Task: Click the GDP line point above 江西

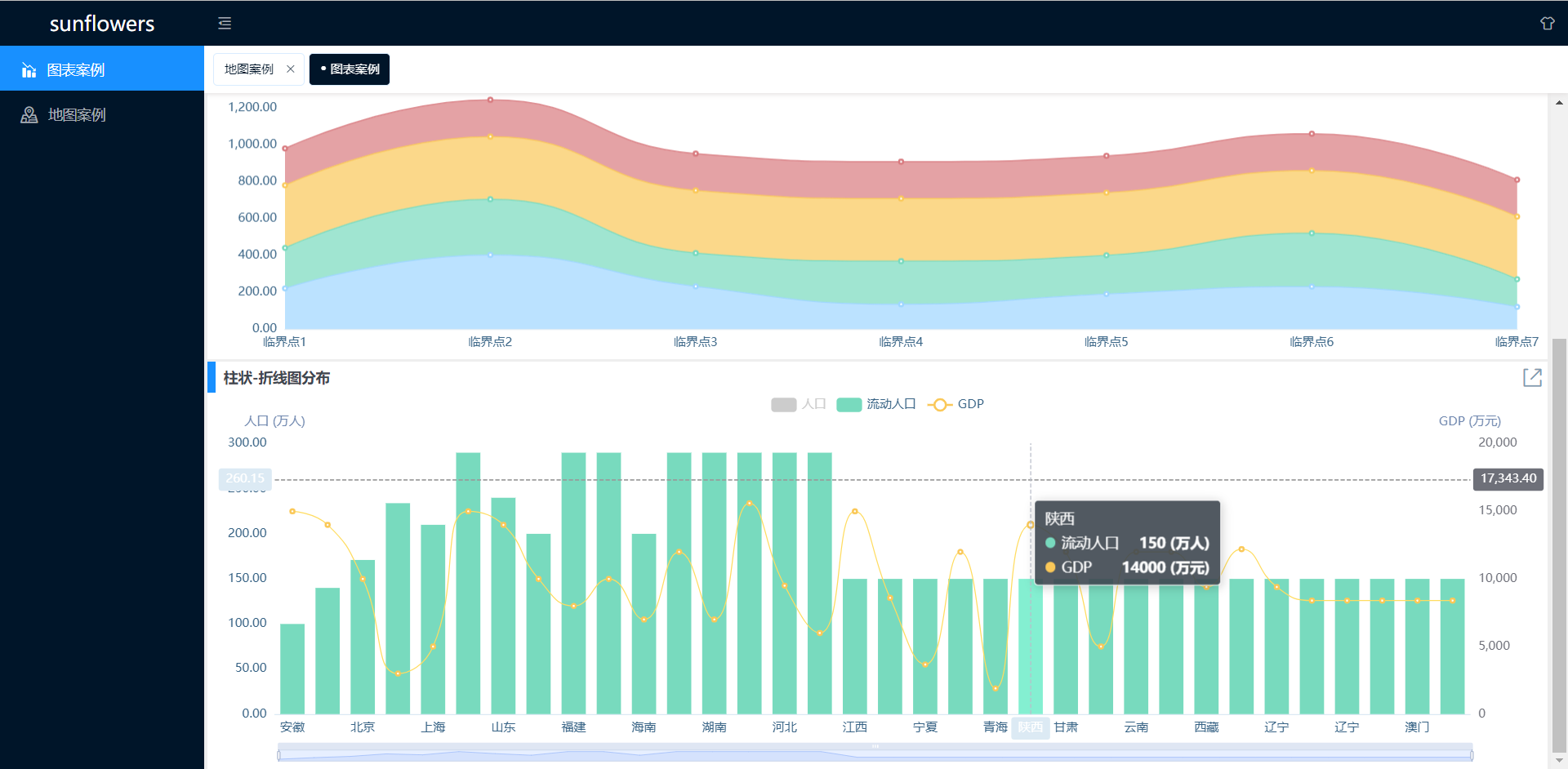Action: tap(855, 511)
